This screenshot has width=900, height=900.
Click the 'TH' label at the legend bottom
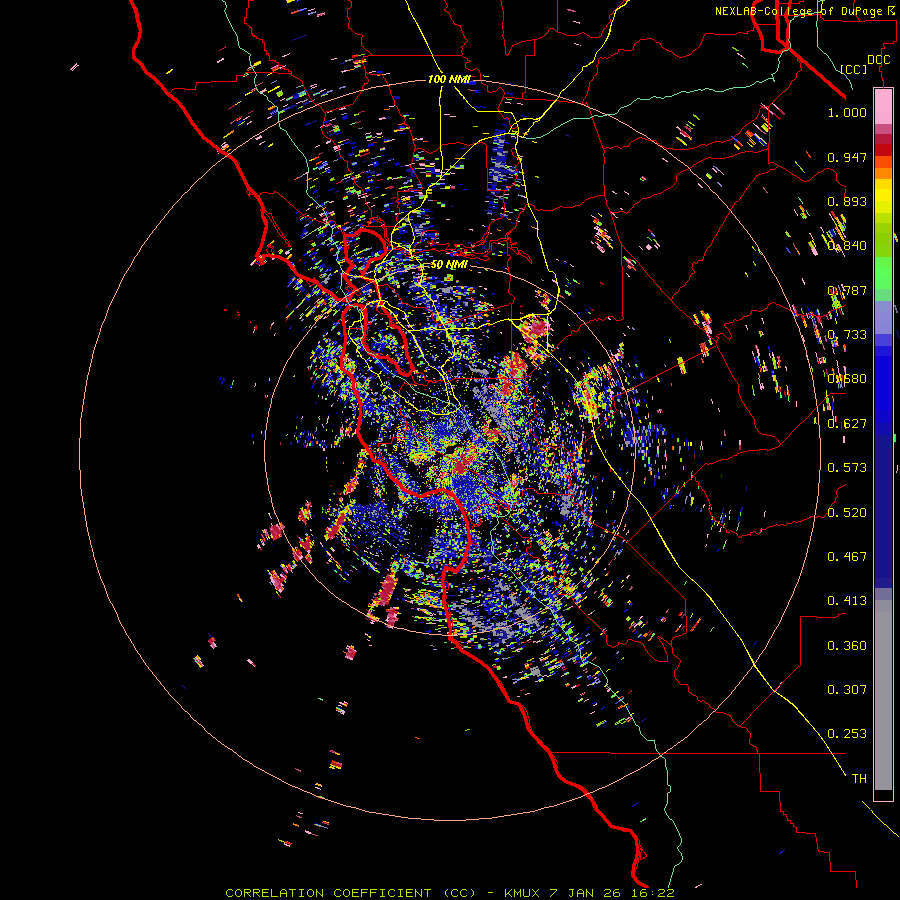tap(859, 778)
